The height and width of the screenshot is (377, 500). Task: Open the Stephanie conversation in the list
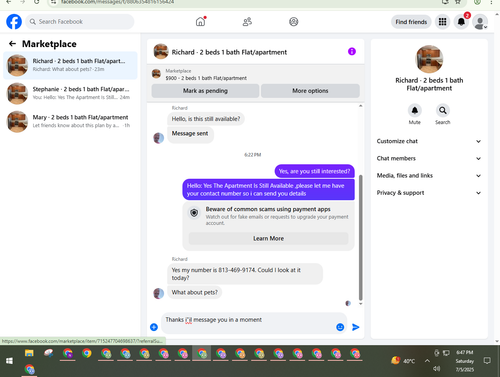tap(70, 93)
